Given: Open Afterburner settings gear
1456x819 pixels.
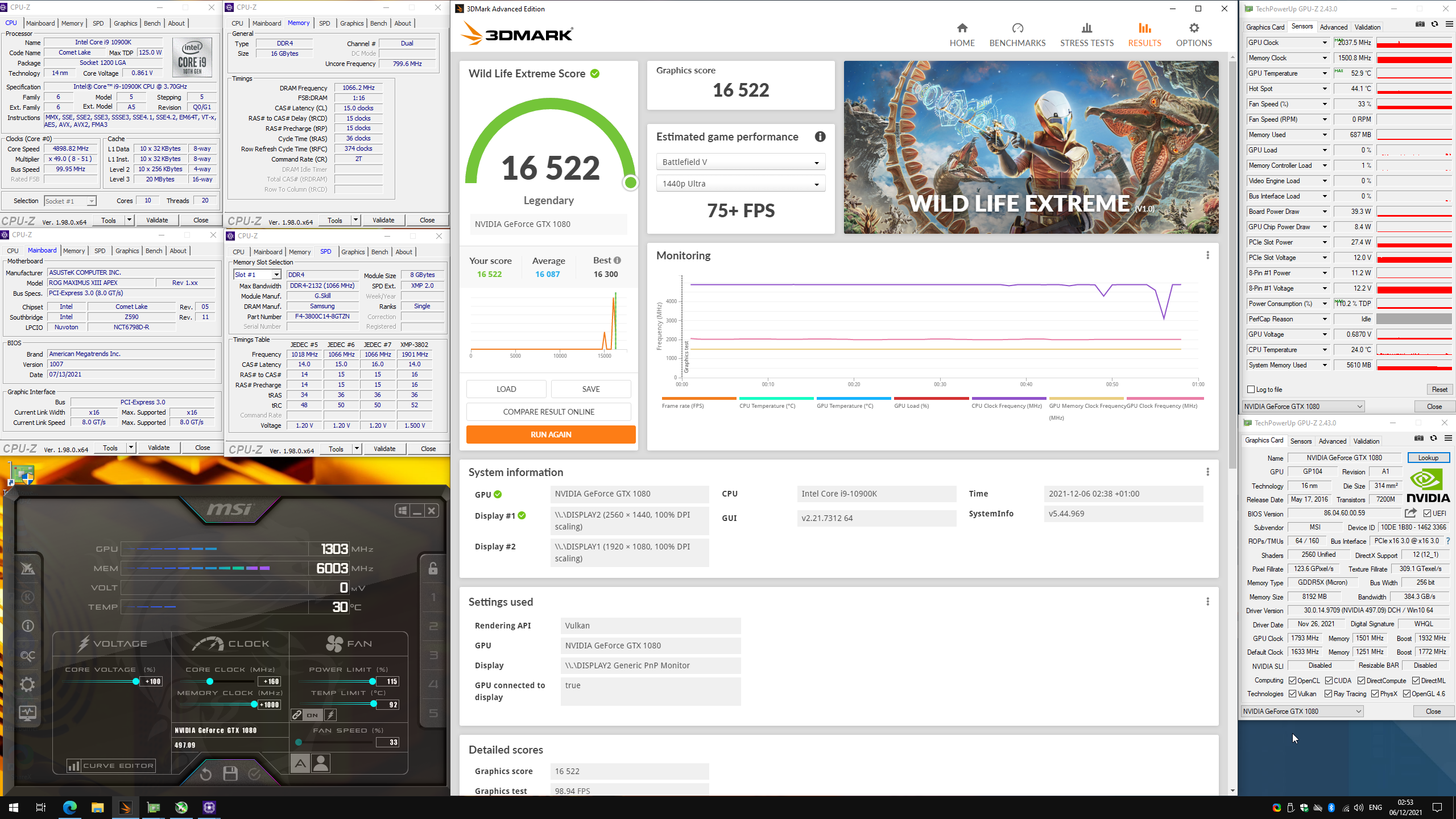Looking at the screenshot, I should pos(27,684).
